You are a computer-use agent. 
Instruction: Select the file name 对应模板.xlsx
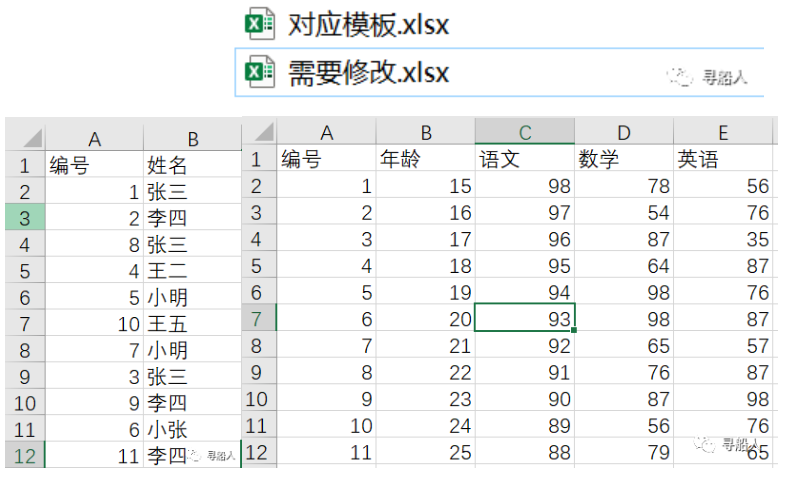(x=368, y=25)
